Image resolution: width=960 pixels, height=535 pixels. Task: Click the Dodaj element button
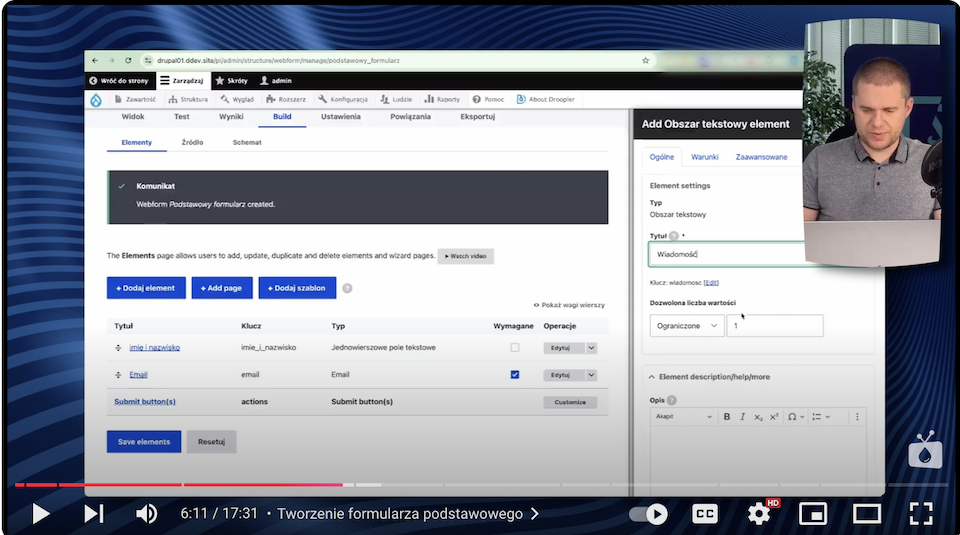point(146,288)
